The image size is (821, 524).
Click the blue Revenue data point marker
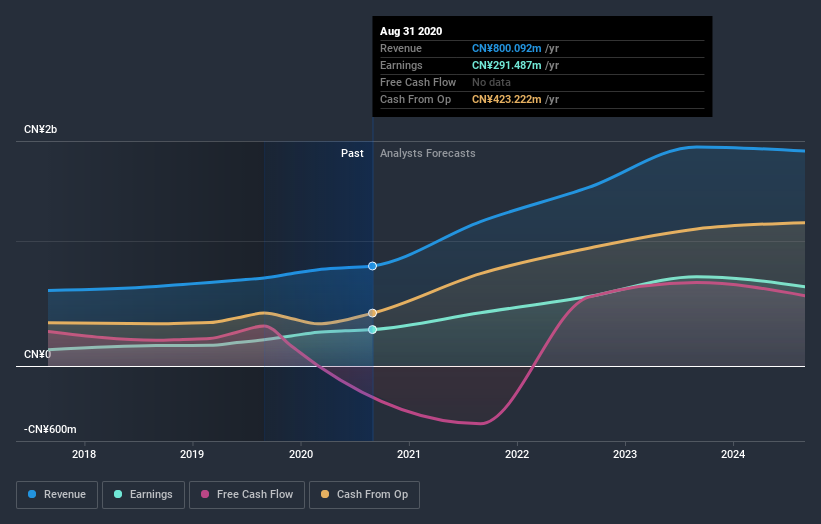(372, 266)
